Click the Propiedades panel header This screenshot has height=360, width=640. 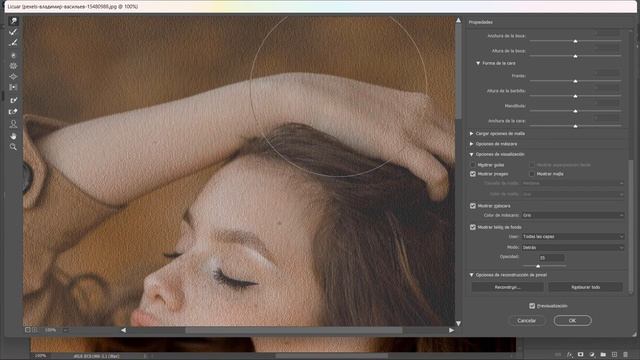pyautogui.click(x=481, y=22)
